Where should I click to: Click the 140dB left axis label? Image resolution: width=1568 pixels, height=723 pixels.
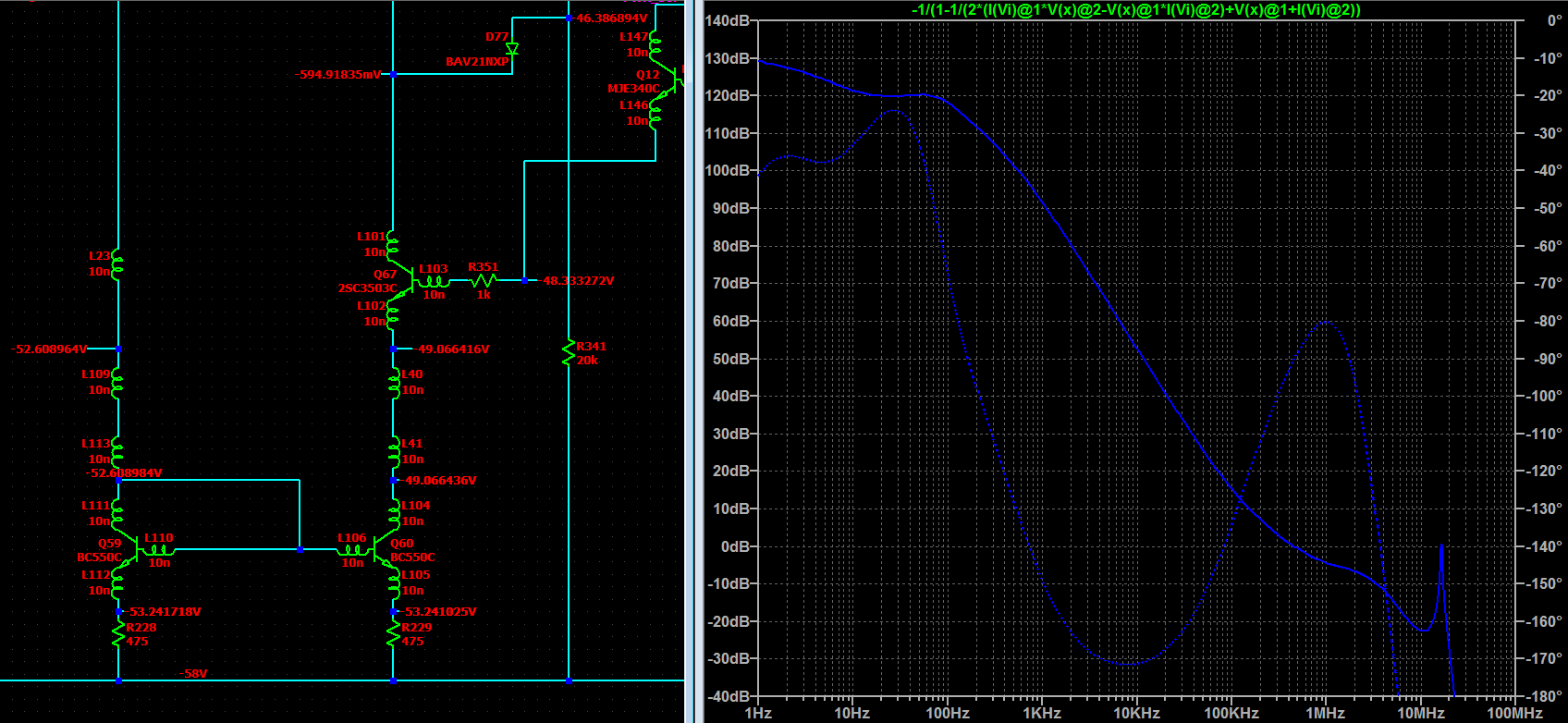click(727, 20)
